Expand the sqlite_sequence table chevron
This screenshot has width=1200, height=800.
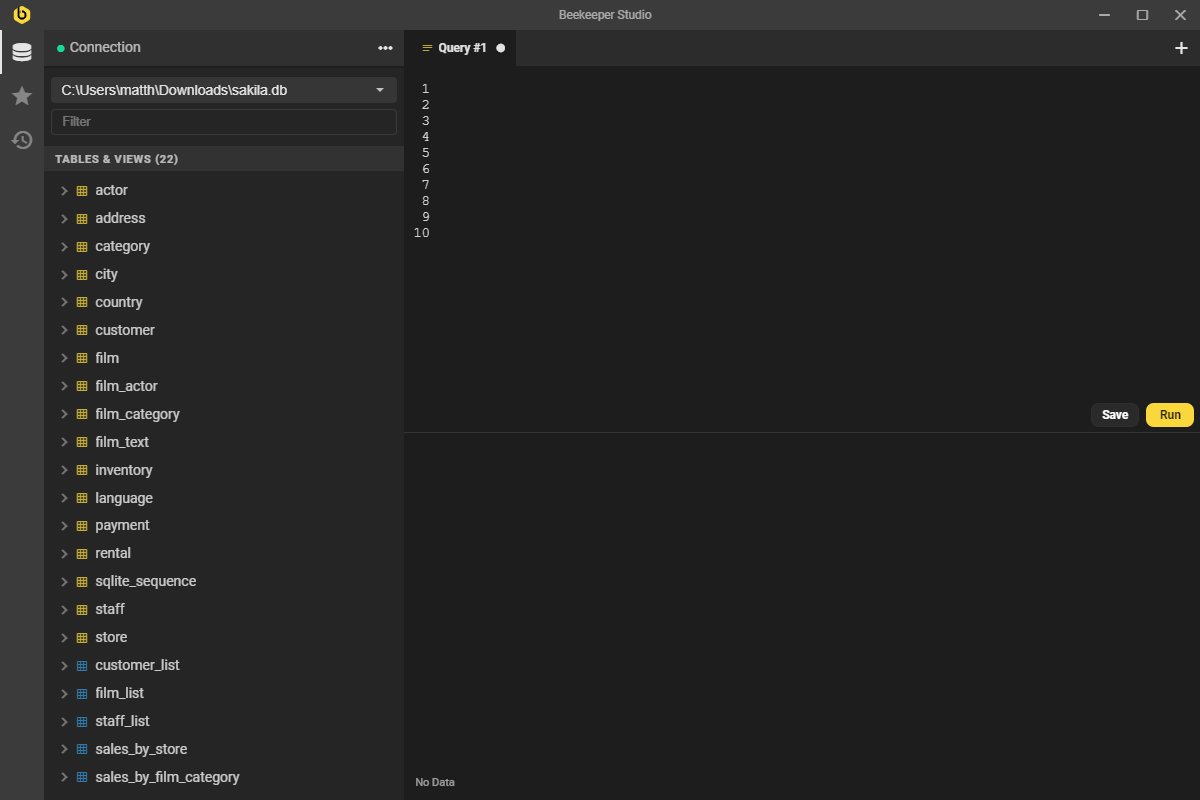pyautogui.click(x=64, y=582)
